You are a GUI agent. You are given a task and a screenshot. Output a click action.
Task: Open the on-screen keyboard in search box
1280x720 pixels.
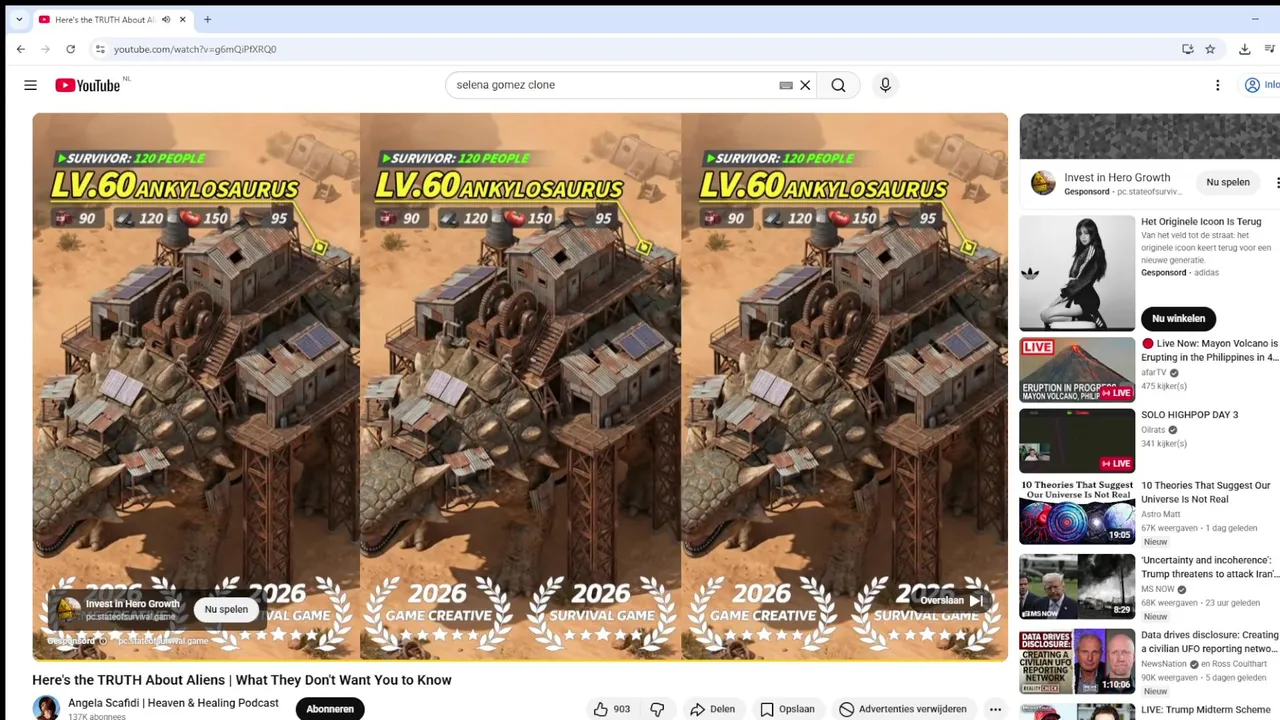[786, 85]
